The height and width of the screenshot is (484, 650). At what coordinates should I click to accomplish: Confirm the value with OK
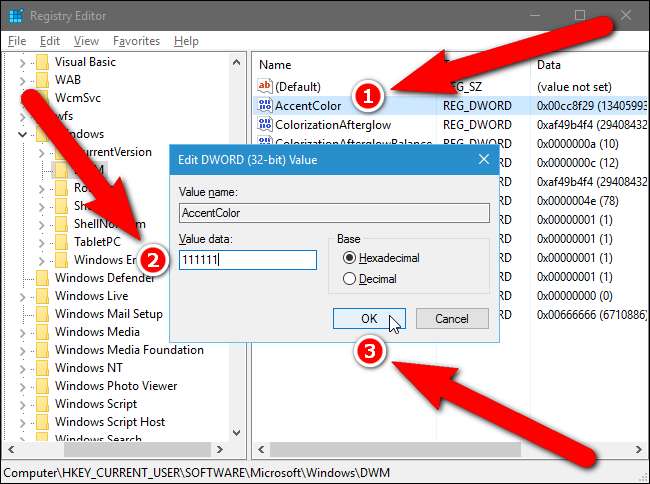coord(369,319)
